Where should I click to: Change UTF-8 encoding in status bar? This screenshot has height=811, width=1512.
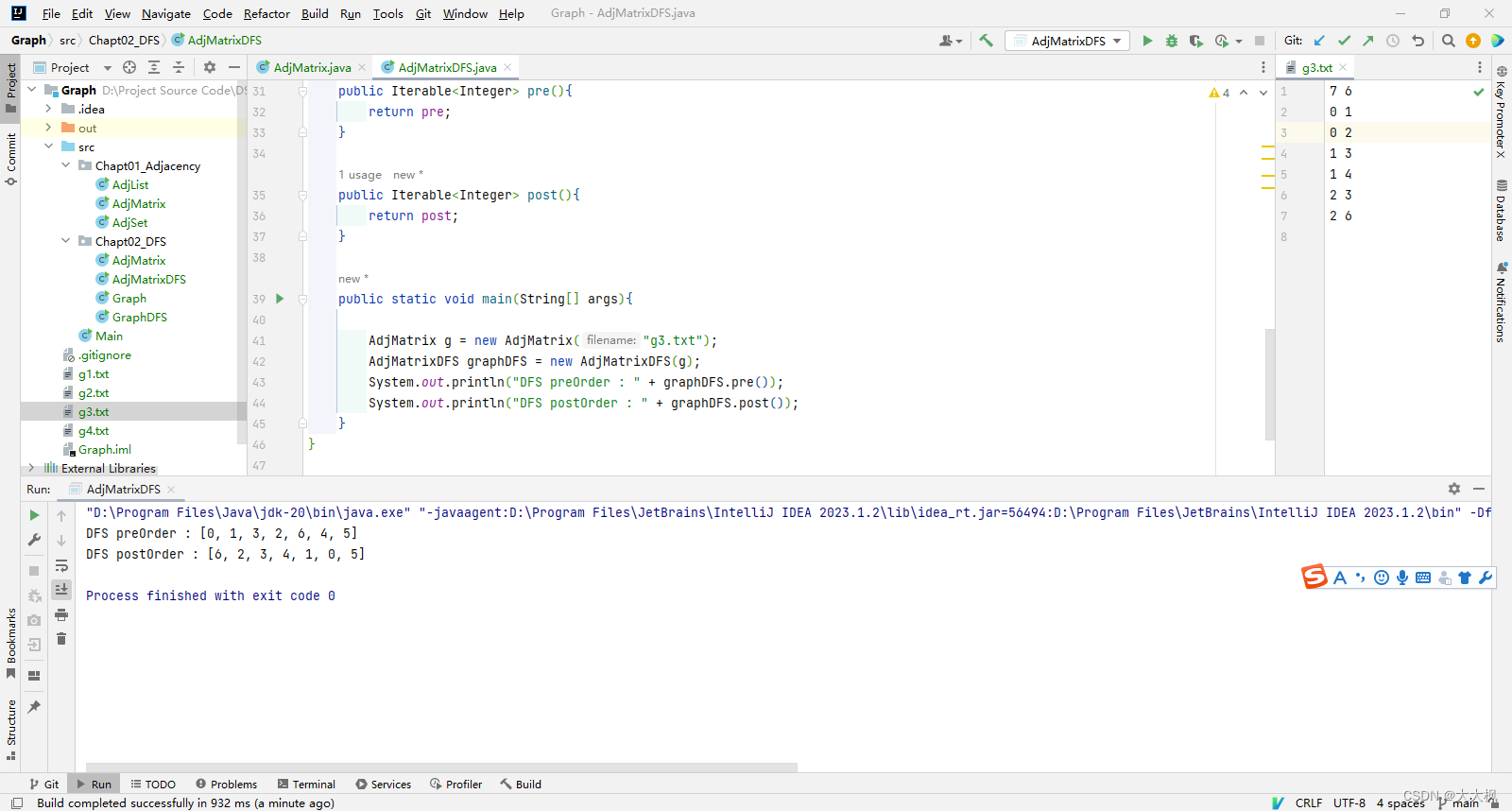coord(1349,802)
